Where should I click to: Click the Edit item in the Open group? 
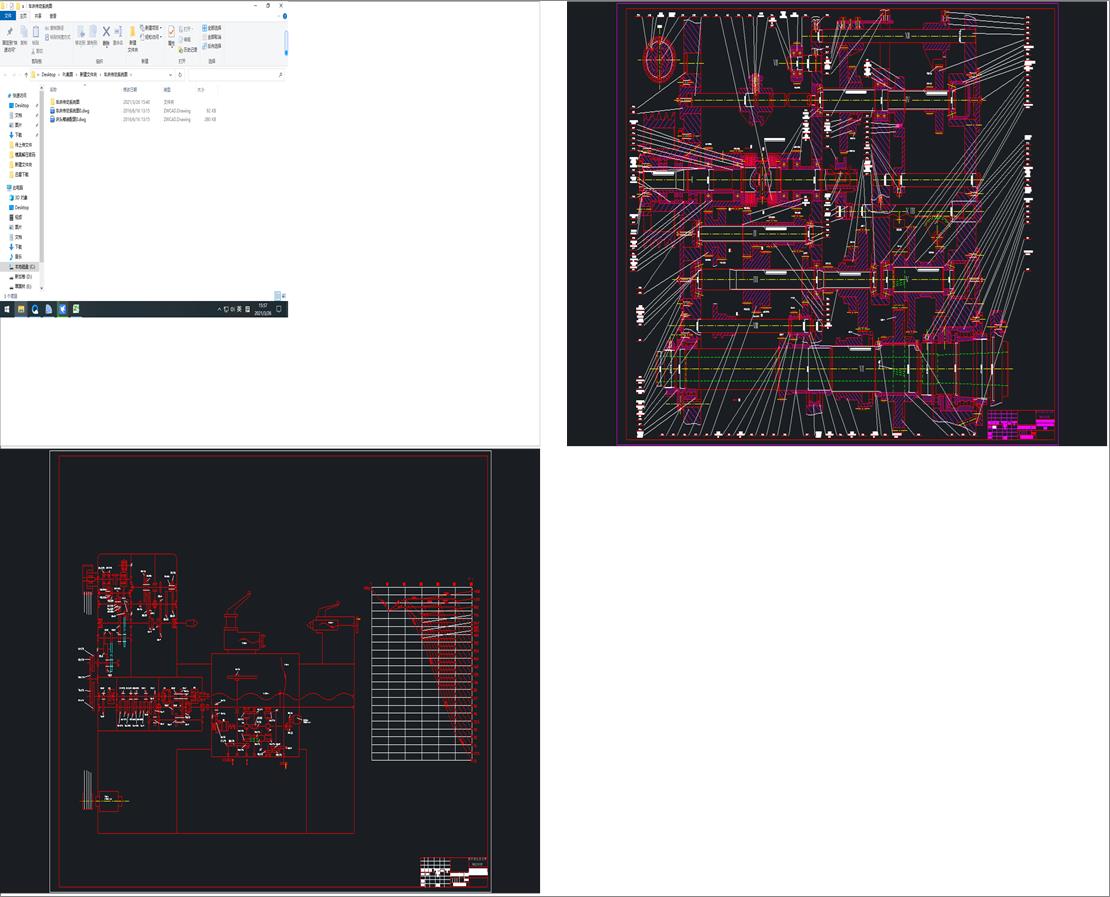point(185,40)
